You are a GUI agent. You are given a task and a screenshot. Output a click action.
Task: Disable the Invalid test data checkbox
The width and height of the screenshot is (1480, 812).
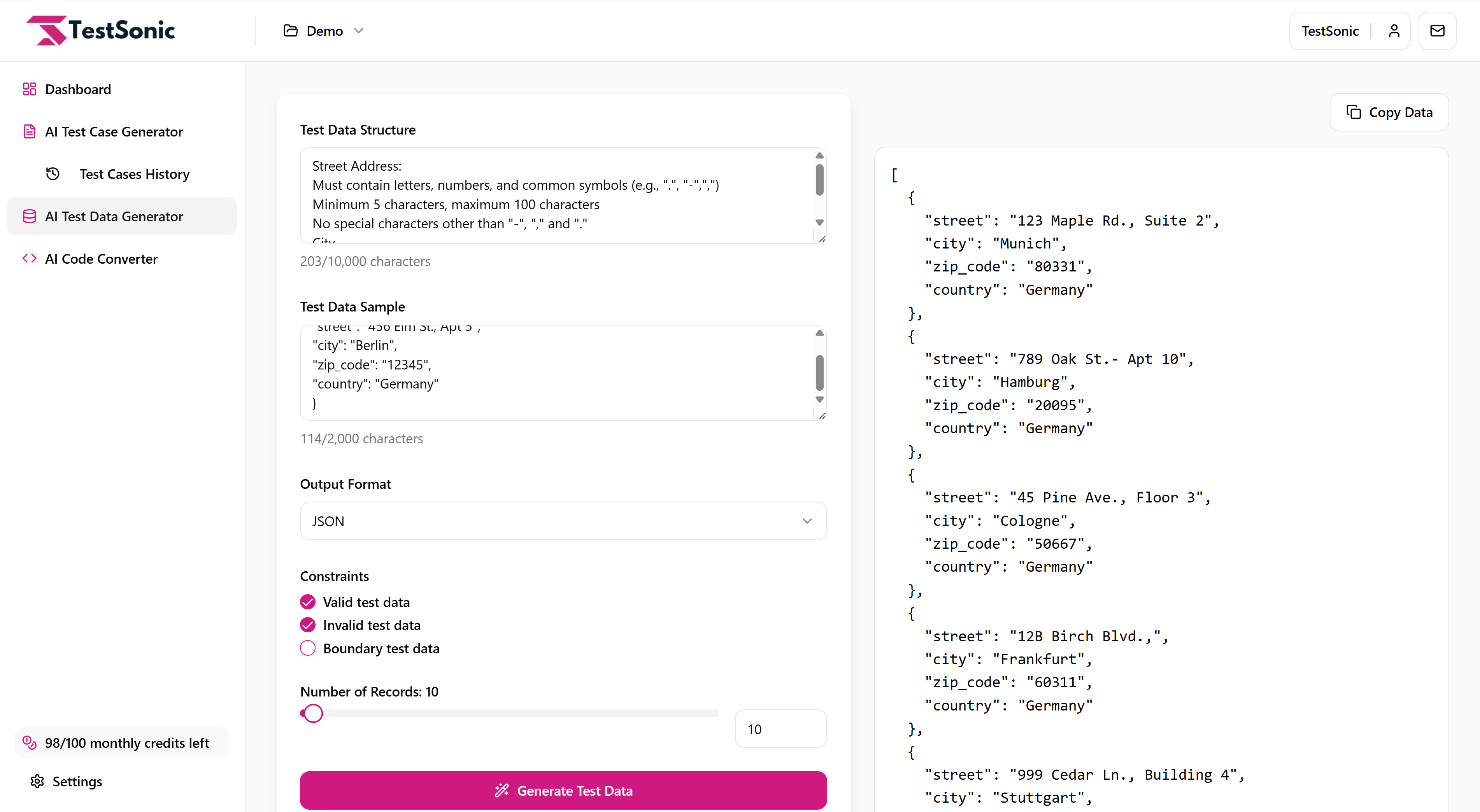307,624
